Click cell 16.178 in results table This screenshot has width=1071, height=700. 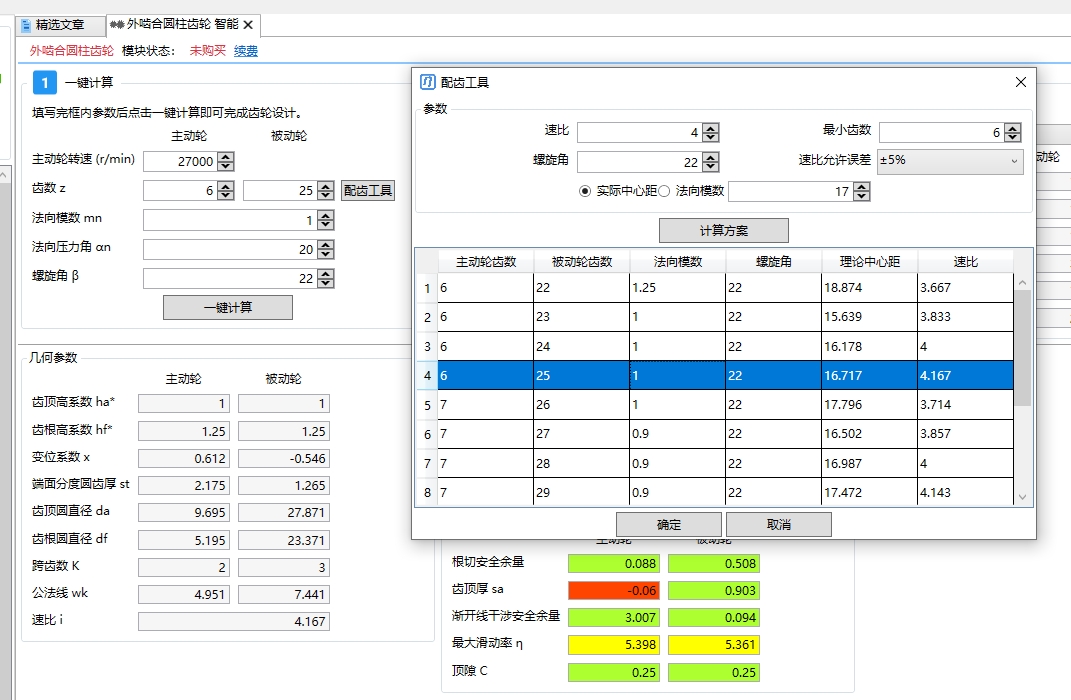(869, 347)
